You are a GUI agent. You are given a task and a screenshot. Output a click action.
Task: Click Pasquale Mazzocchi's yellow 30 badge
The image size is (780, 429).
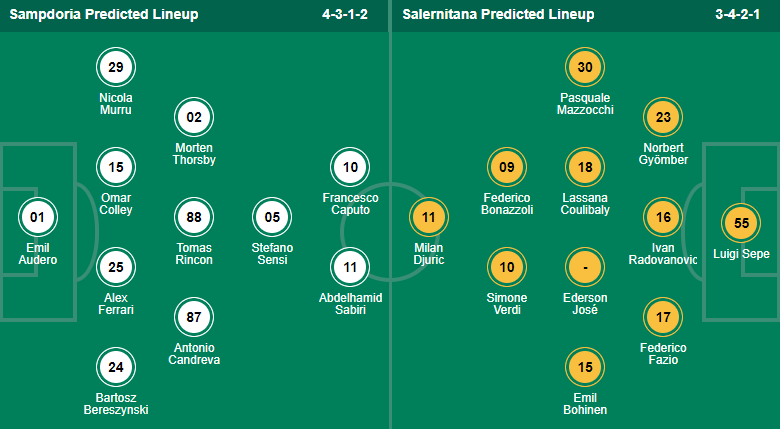tap(585, 67)
